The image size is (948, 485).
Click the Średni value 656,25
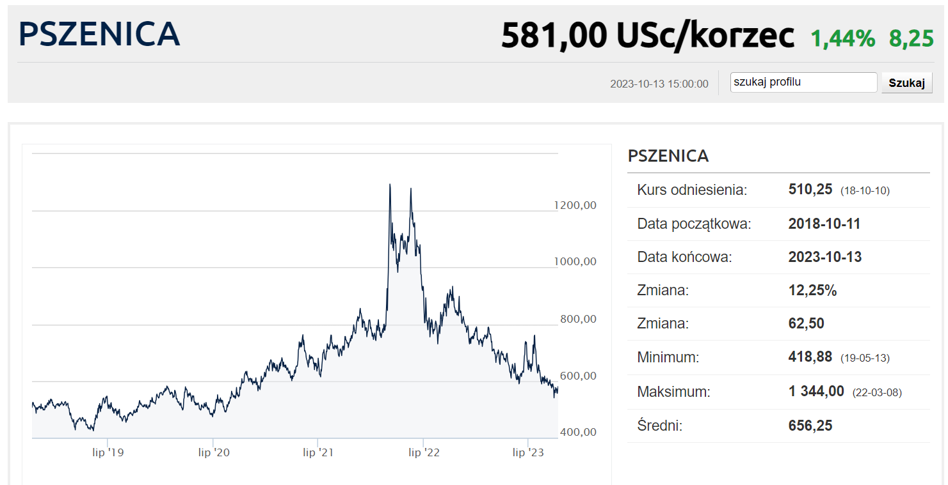[811, 426]
